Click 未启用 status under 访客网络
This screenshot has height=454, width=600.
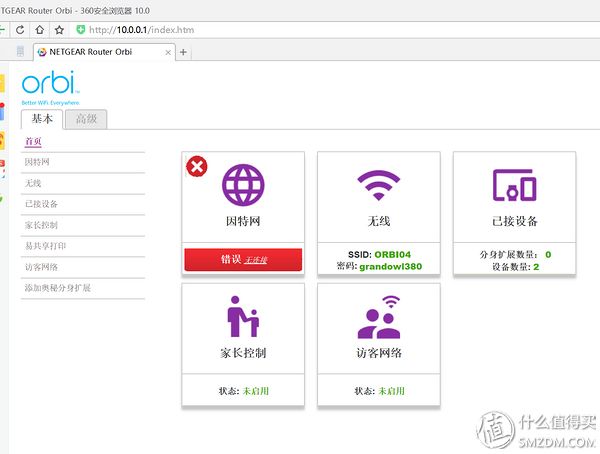(x=391, y=391)
